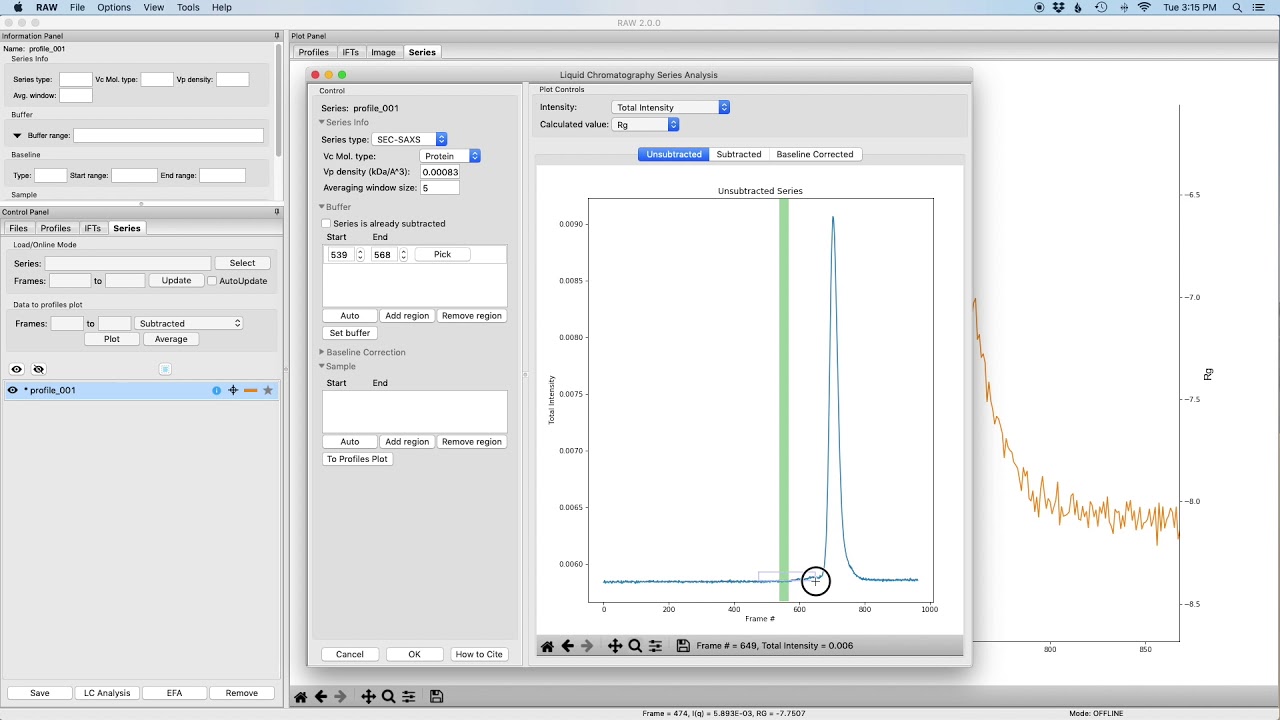Collapse the Sample section in LC window
The height and width of the screenshot is (720, 1280).
[x=322, y=366]
